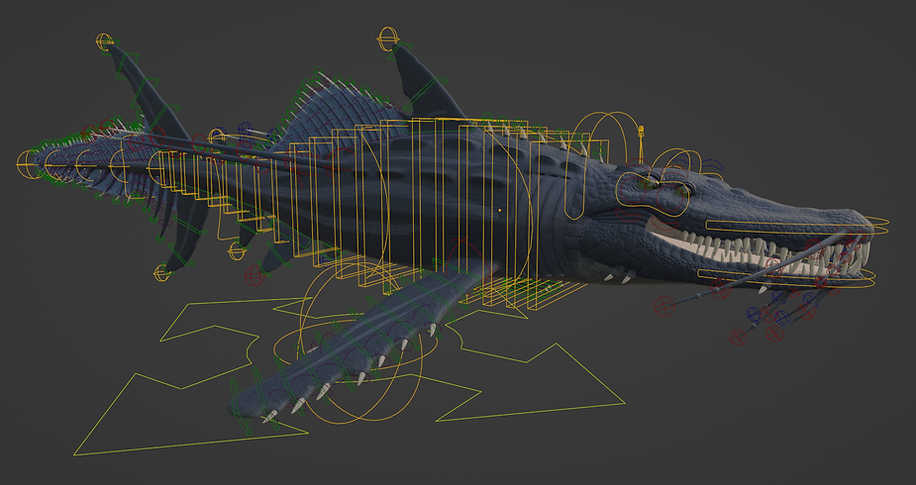Select the upper jaw flat yellow control
The width and height of the screenshot is (916, 485).
tap(797, 226)
